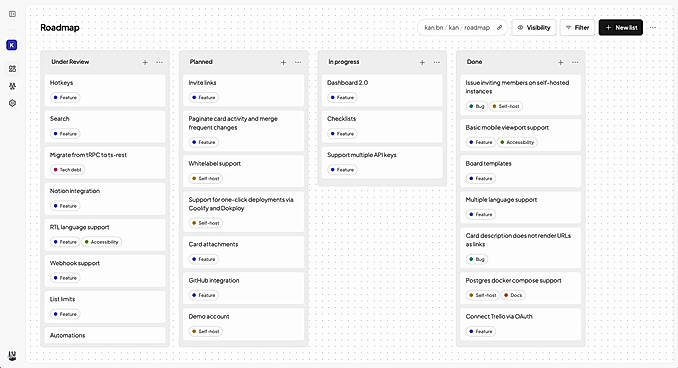
Task: Open Under Review list options menu
Action: pos(160,62)
